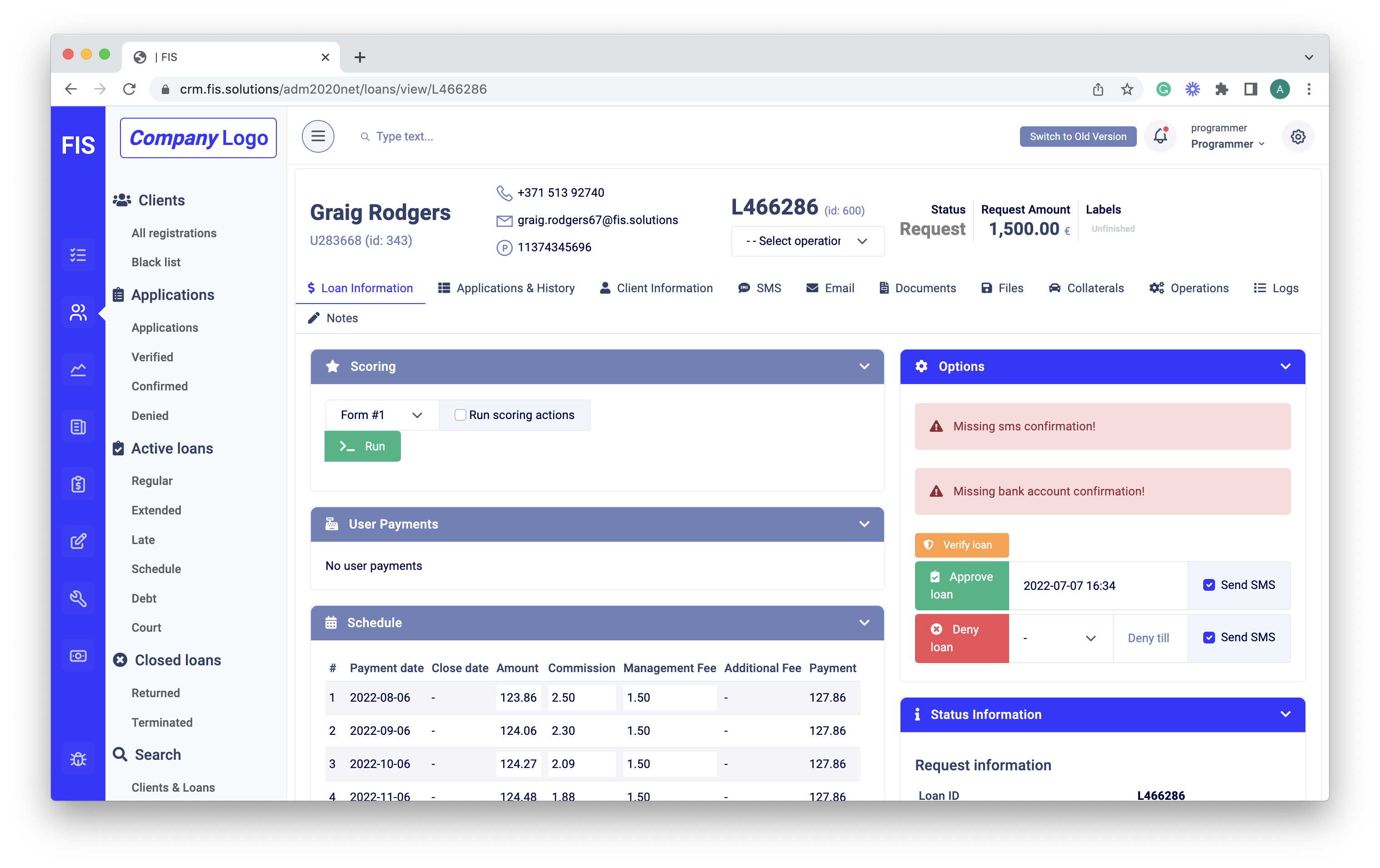Click the clipboard with dollar icon

(79, 483)
